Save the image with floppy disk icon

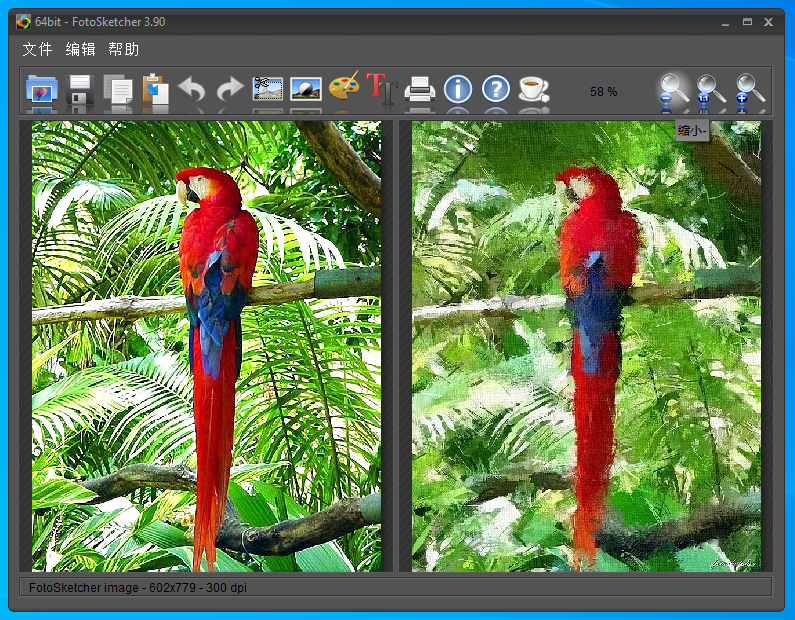[x=80, y=90]
